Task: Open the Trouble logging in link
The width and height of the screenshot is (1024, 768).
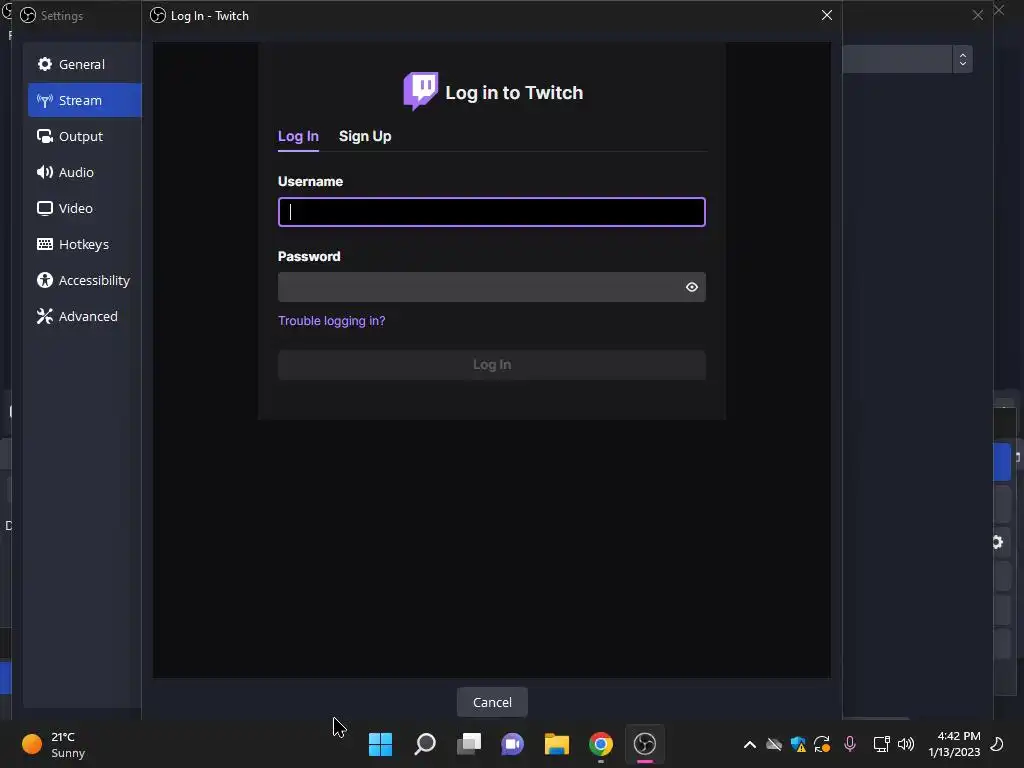Action: [x=331, y=320]
